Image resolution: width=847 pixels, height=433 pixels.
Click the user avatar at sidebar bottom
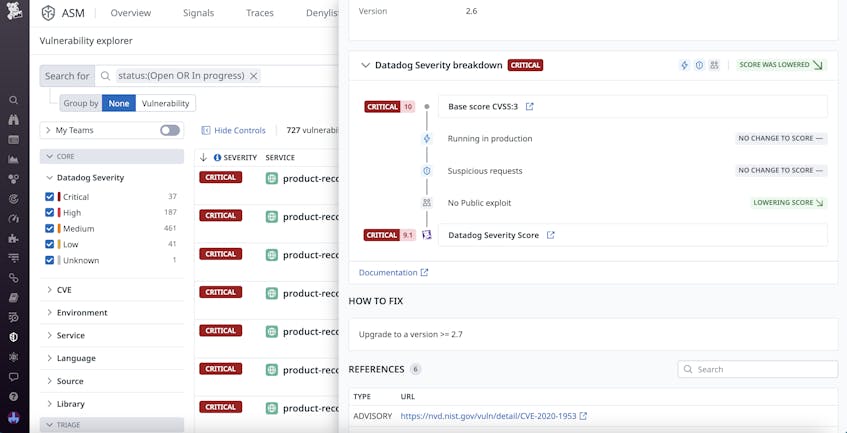[14, 417]
